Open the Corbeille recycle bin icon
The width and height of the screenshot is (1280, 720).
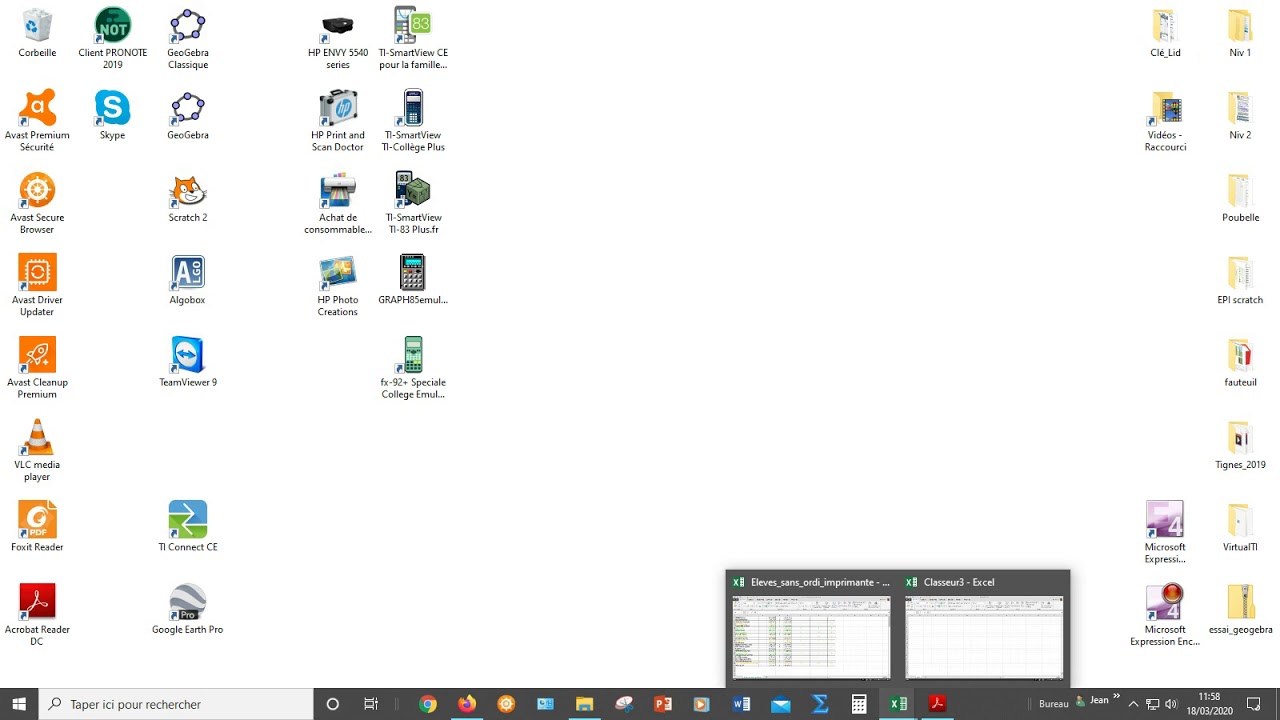pyautogui.click(x=37, y=33)
